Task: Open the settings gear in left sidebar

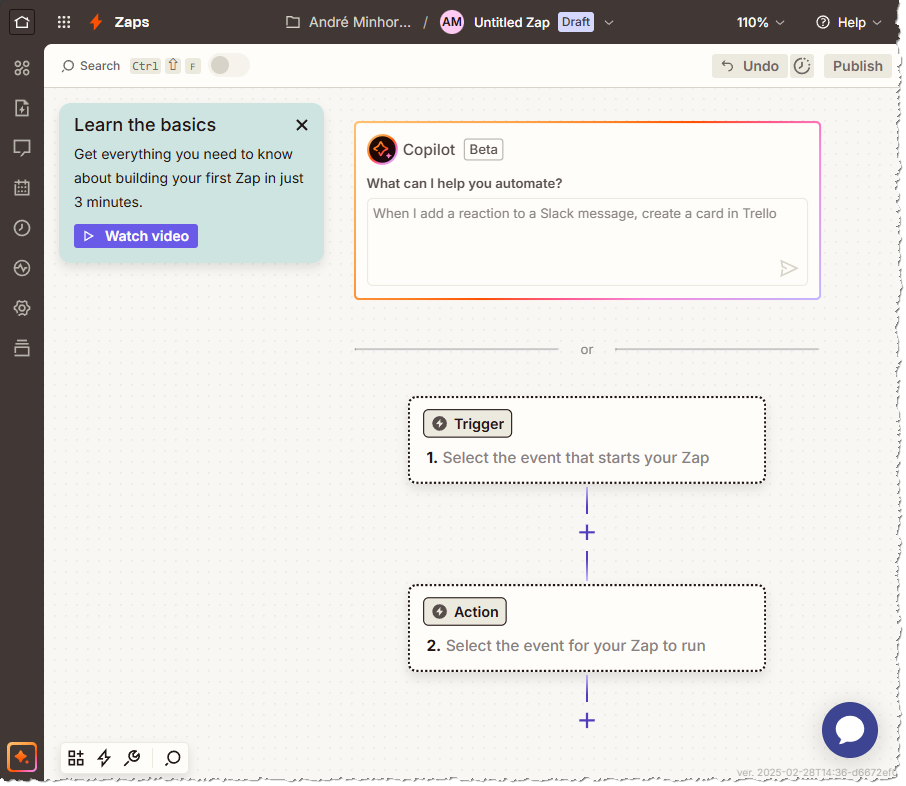Action: (x=22, y=308)
